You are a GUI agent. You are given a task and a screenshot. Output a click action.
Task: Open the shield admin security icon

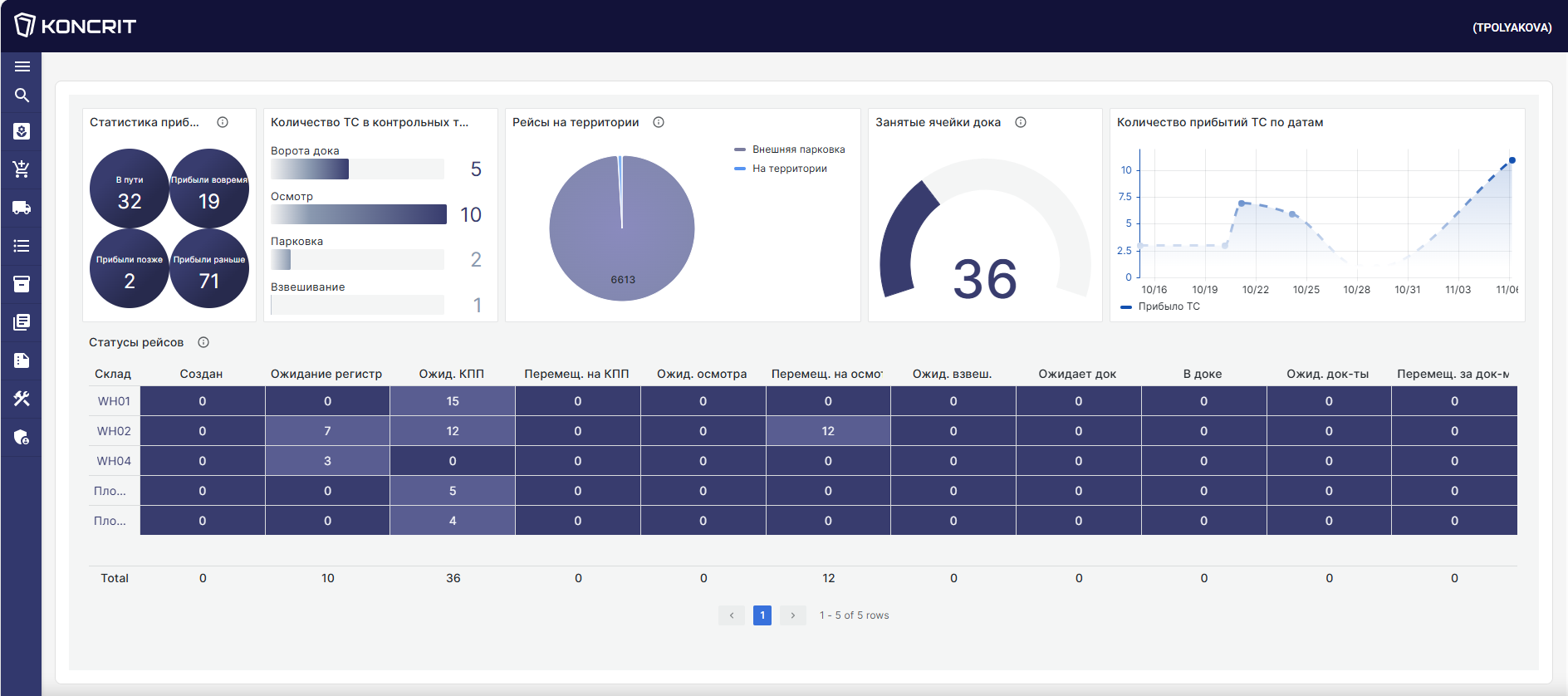[x=22, y=437]
